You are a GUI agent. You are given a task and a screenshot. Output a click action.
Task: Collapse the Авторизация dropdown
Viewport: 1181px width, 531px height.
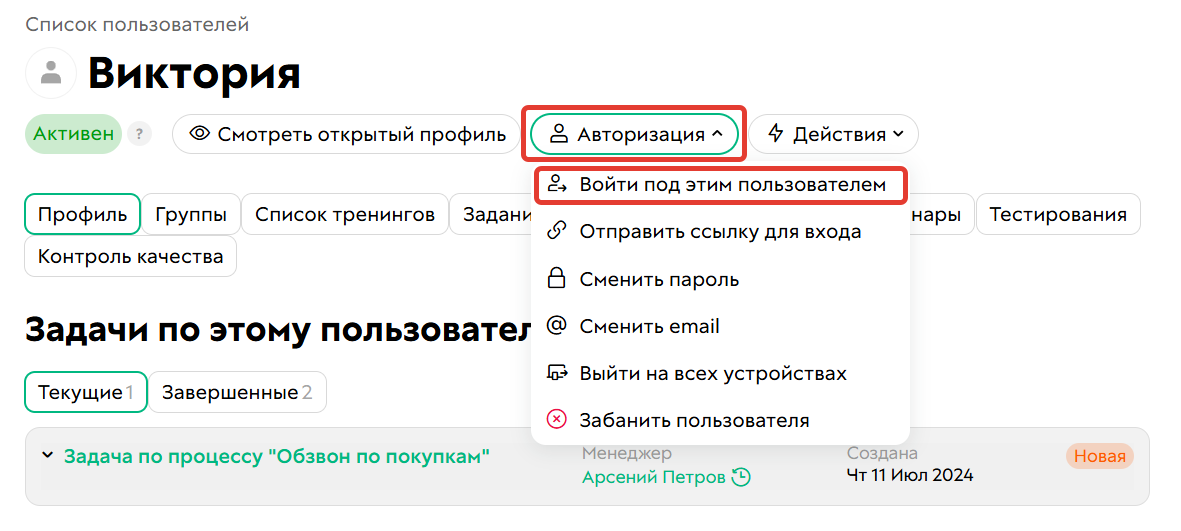[634, 134]
